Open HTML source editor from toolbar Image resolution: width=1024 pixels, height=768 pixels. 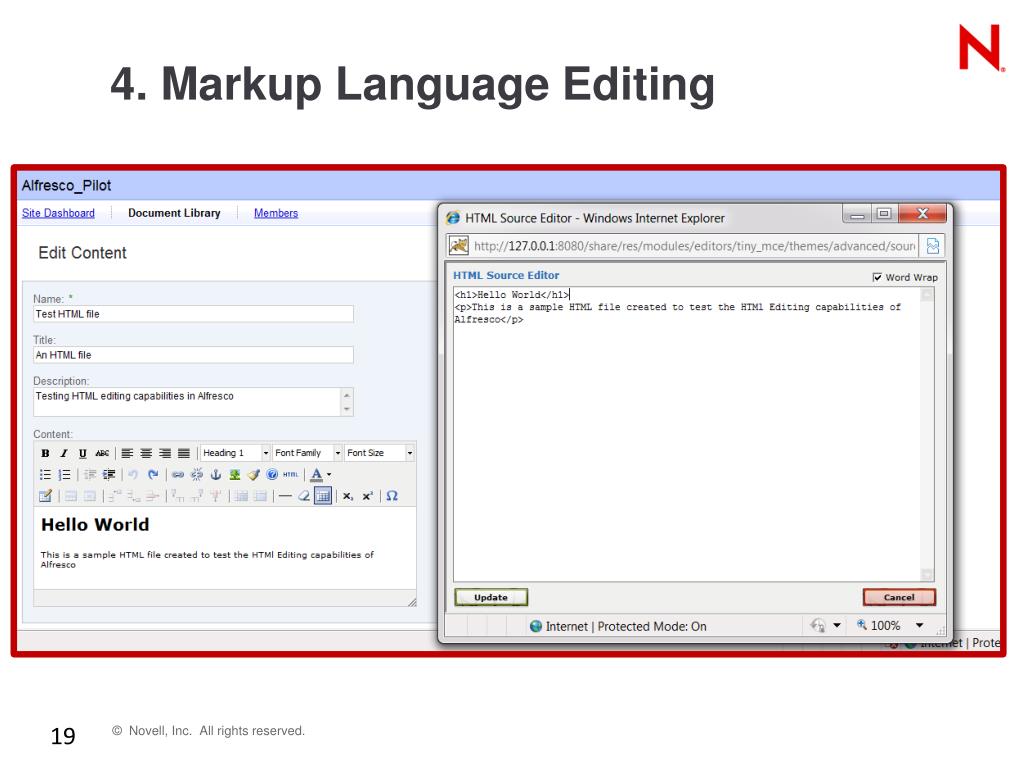coord(291,475)
